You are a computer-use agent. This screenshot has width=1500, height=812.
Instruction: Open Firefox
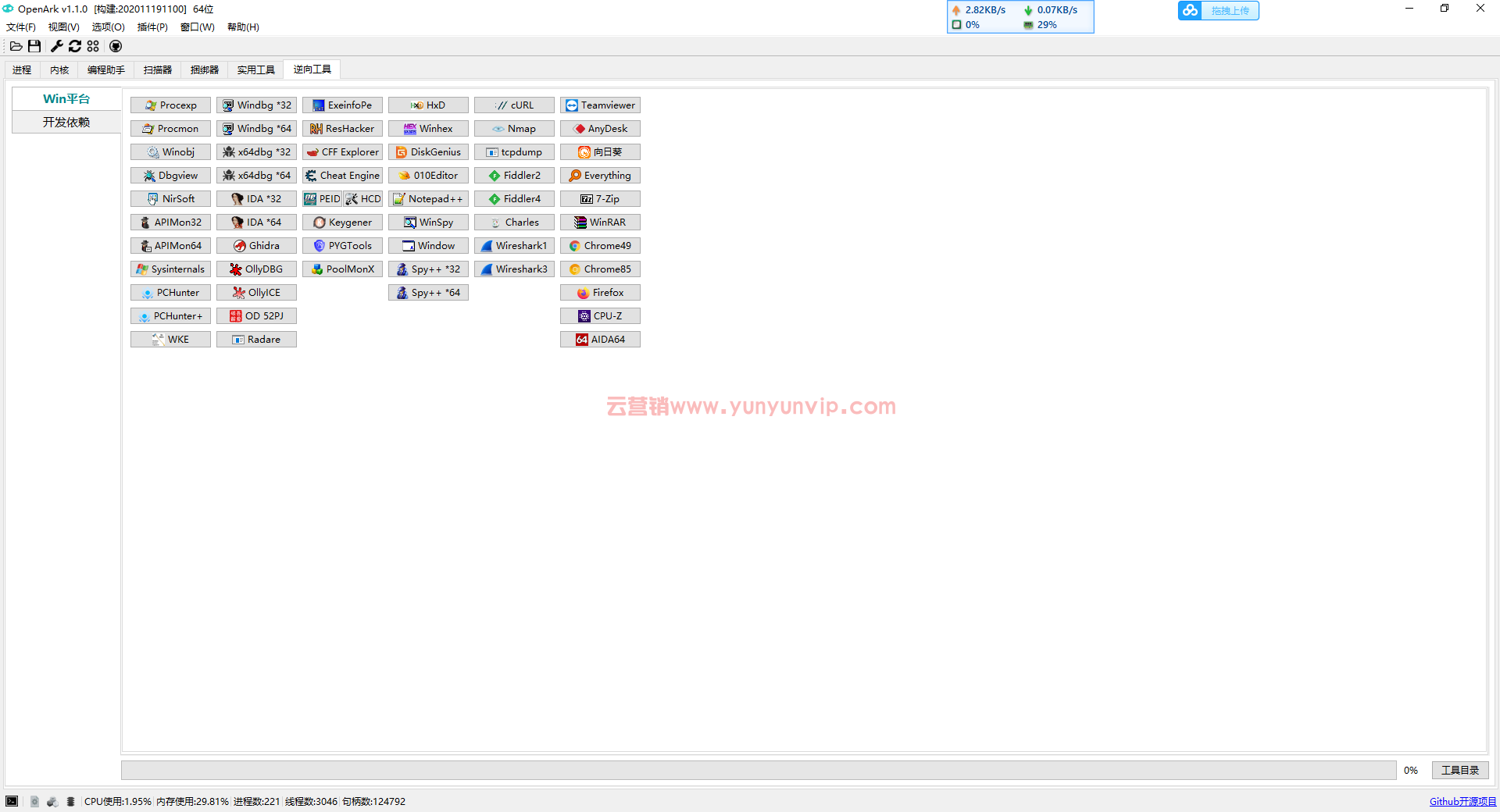[600, 293]
